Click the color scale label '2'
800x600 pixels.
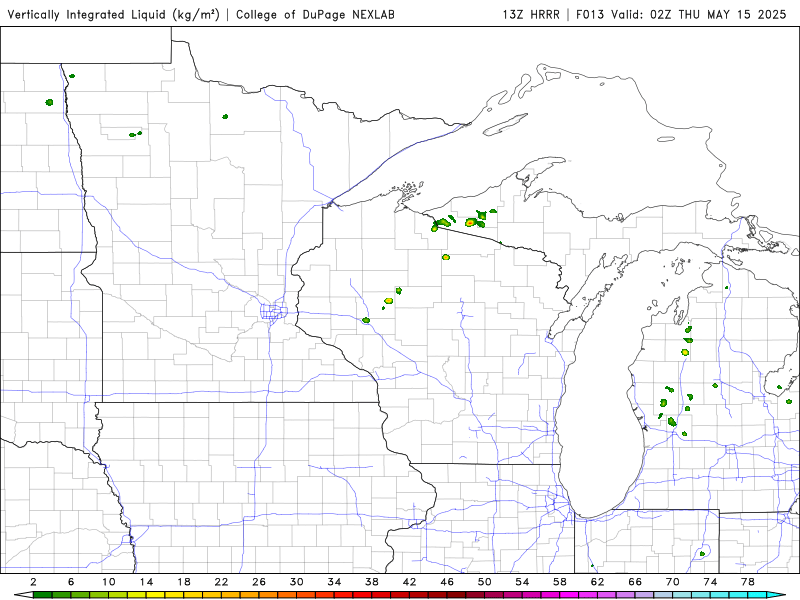coord(34,582)
